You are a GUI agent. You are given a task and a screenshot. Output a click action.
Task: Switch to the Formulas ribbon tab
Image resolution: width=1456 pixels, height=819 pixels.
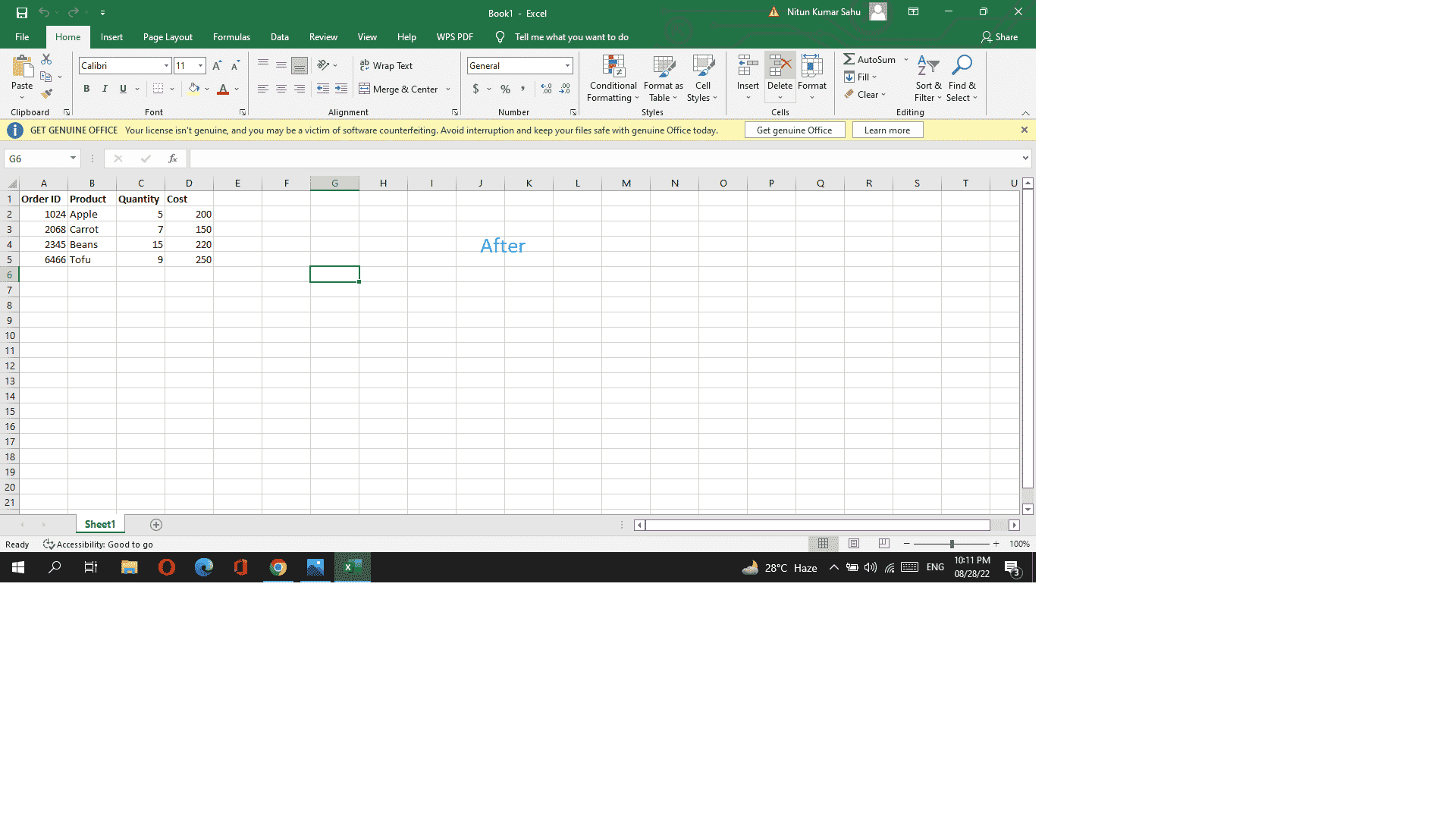coord(231,36)
